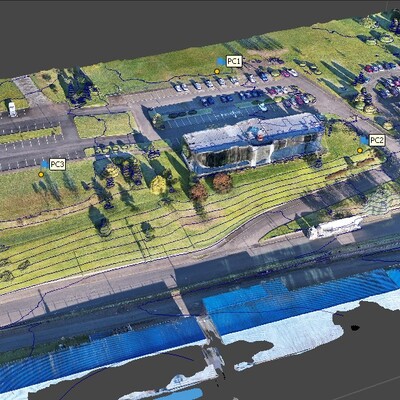400x400 pixels.
Task: Select the PC2 marker label
Action: point(377,141)
